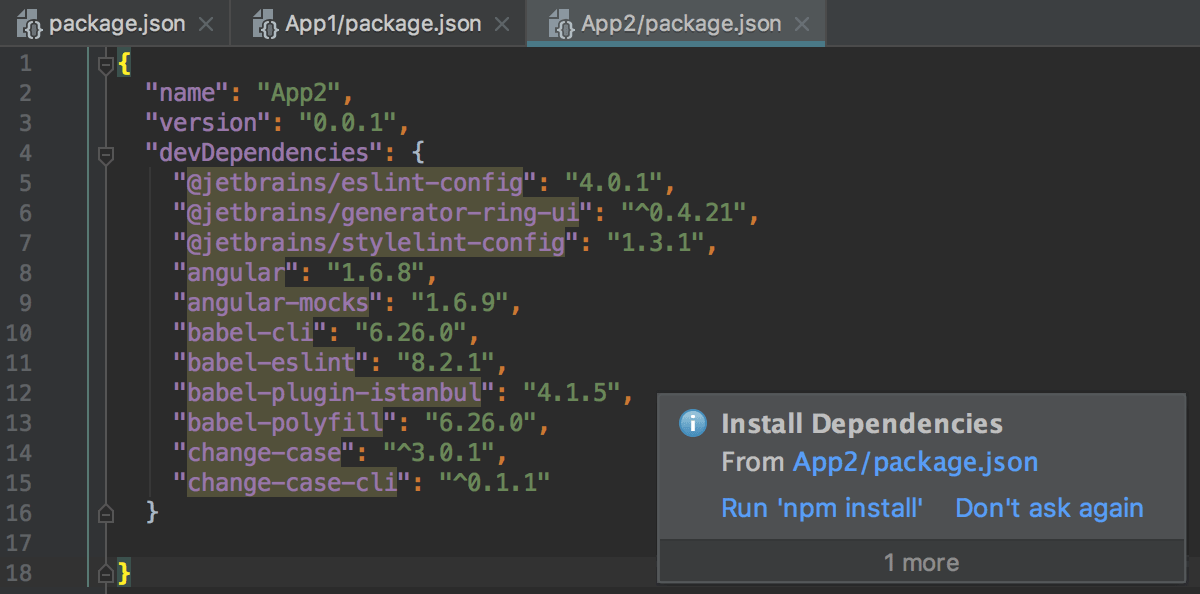This screenshot has height=594, width=1200.
Task: Click the npm file icon on App1/package.json tab
Action: click(265, 23)
